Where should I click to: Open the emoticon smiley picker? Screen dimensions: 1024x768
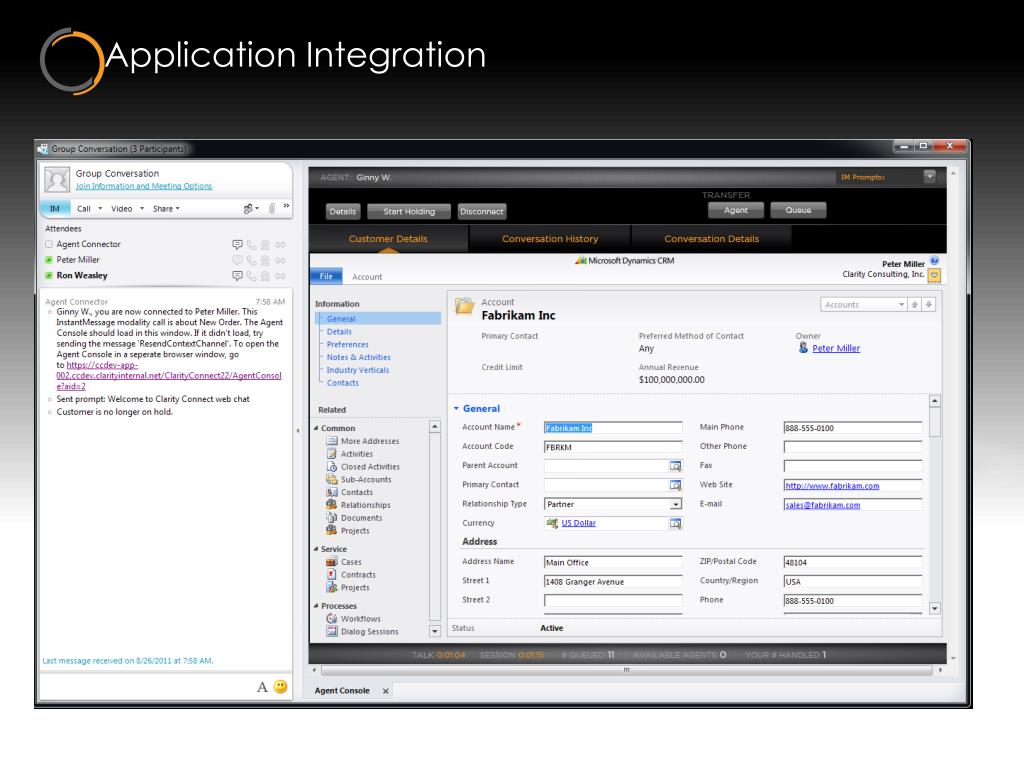pyautogui.click(x=280, y=687)
